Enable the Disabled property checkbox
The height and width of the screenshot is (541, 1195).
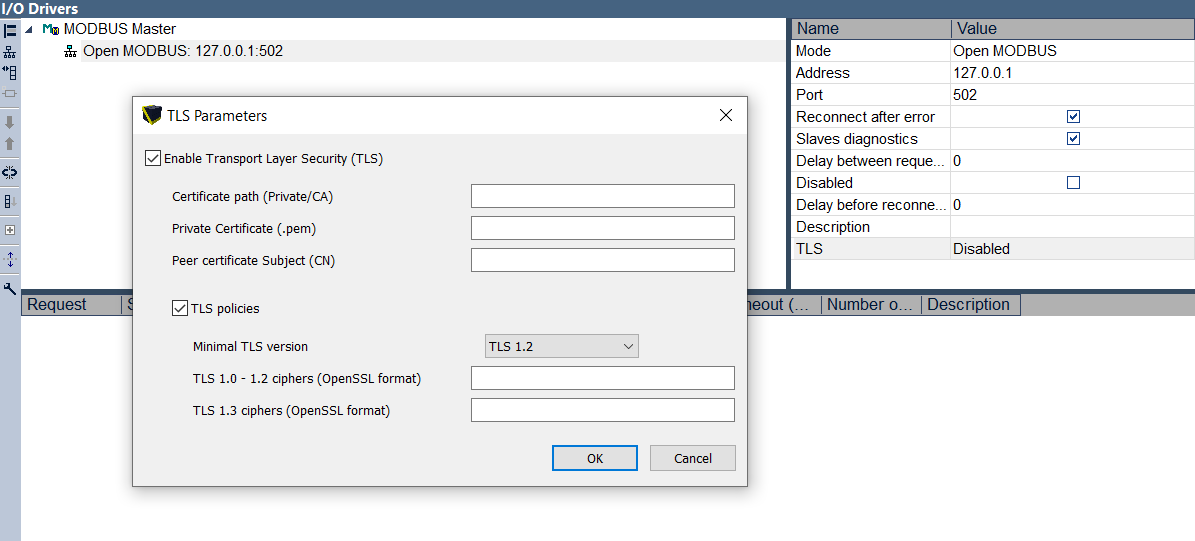point(1073,183)
